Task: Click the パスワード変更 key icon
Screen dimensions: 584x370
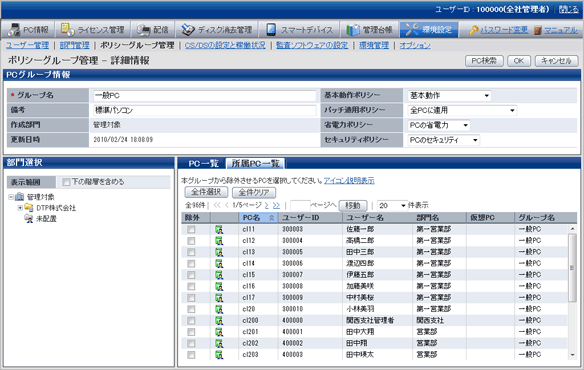Action: point(473,30)
